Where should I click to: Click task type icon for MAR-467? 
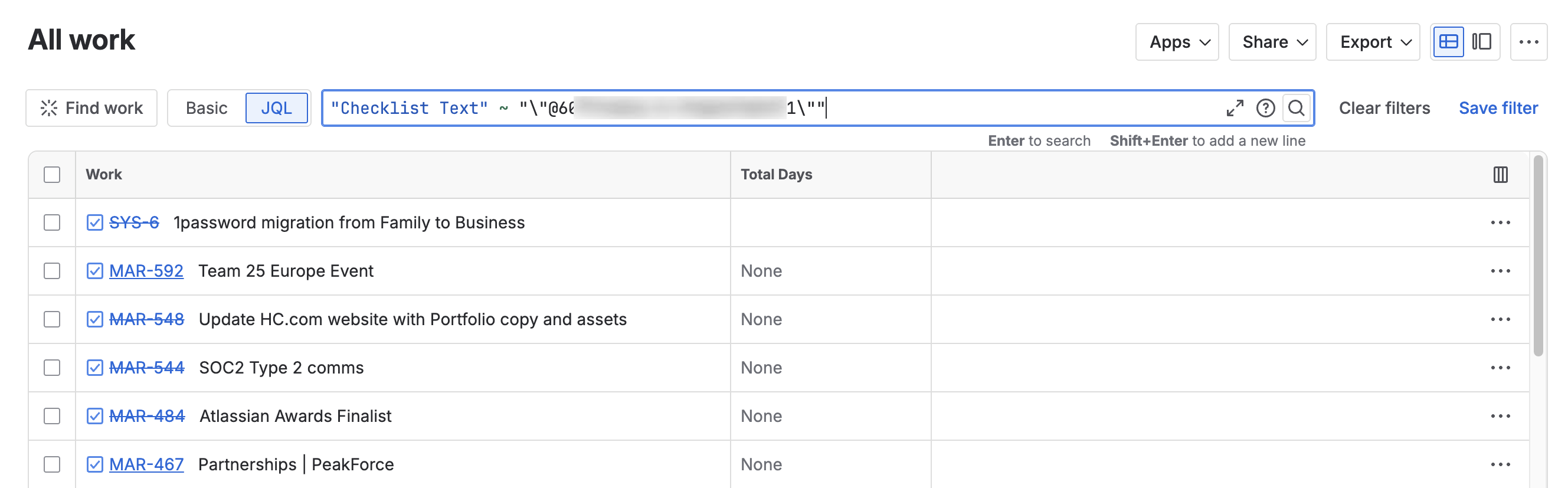click(x=94, y=465)
